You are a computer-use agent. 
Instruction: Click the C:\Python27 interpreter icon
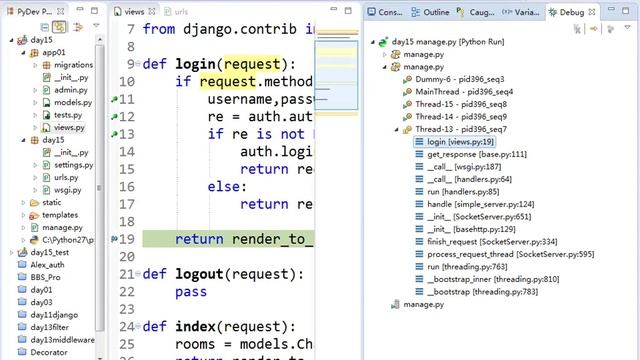point(35,240)
